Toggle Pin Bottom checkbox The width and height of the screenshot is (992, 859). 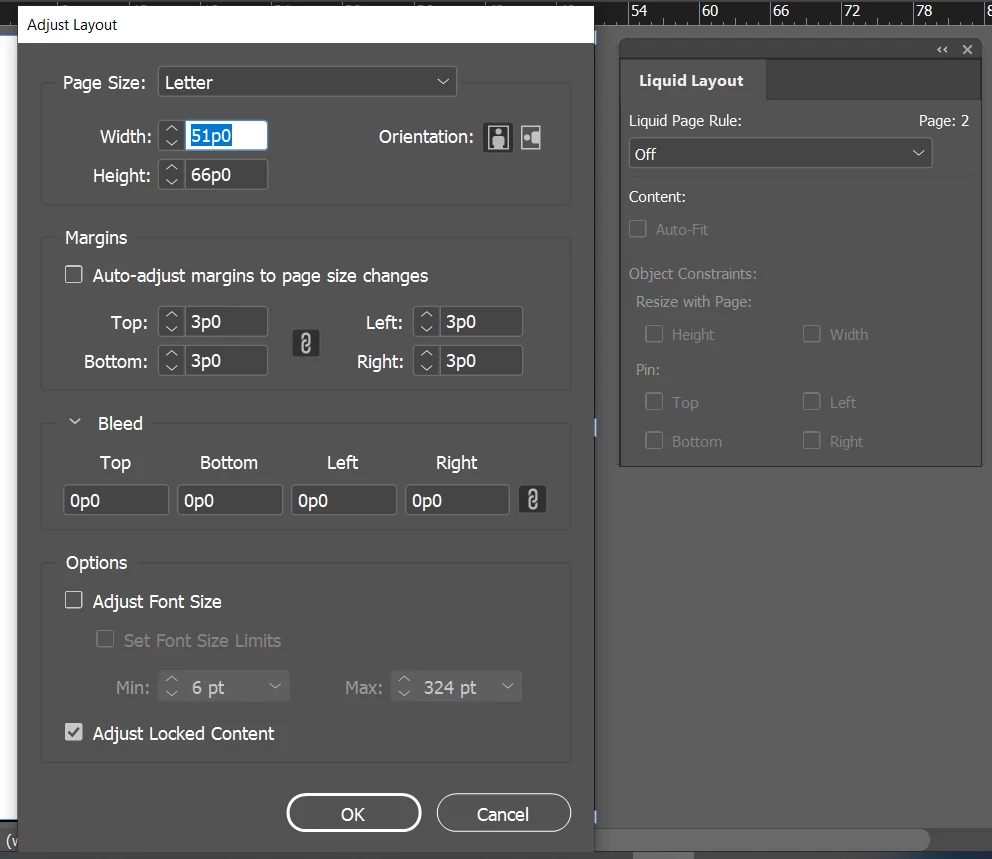[654, 440]
